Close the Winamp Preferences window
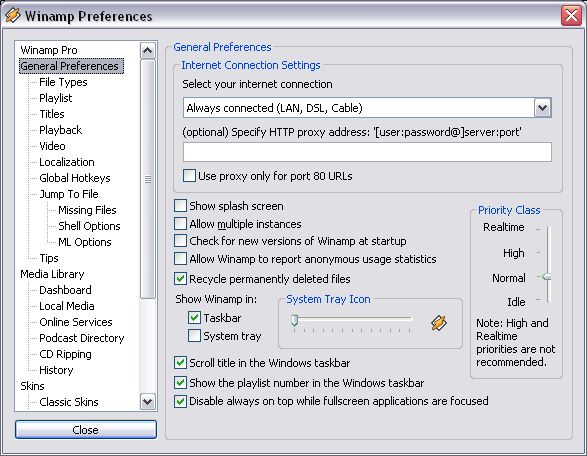The height and width of the screenshot is (456, 587). (571, 16)
